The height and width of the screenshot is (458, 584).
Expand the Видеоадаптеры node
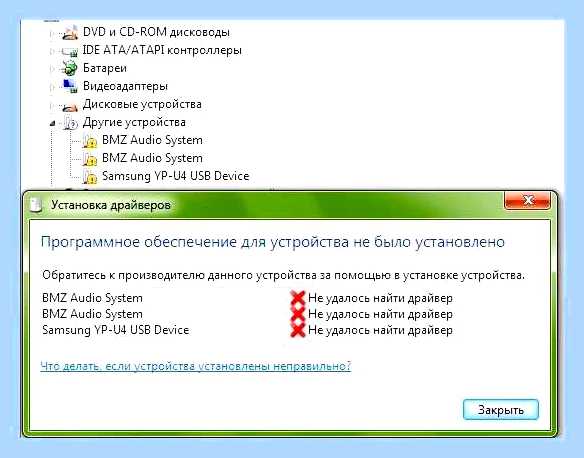click(52, 87)
